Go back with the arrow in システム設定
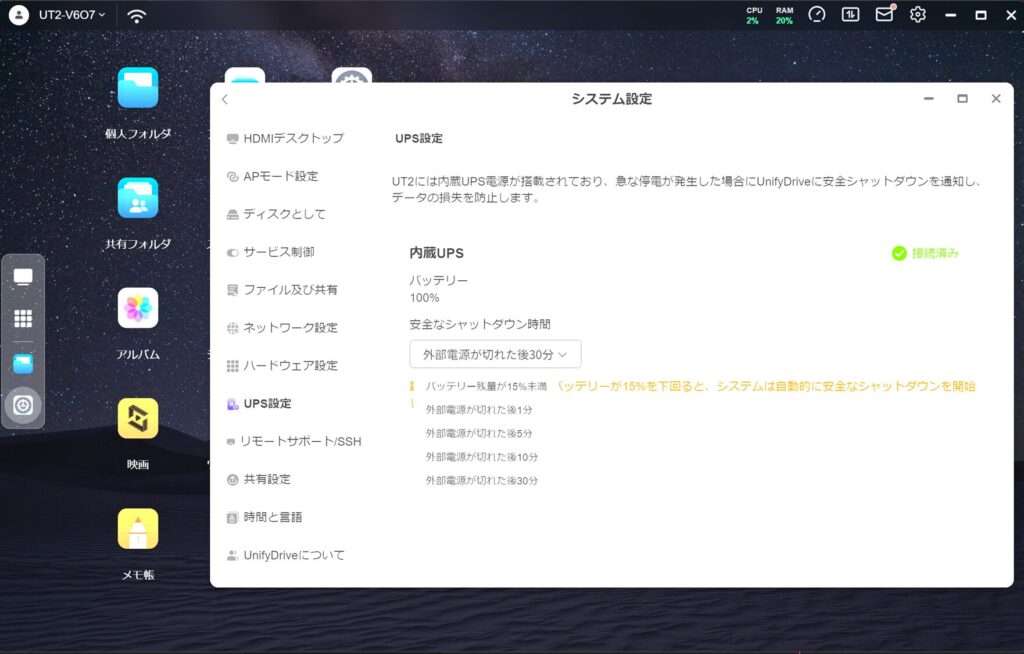 225,99
